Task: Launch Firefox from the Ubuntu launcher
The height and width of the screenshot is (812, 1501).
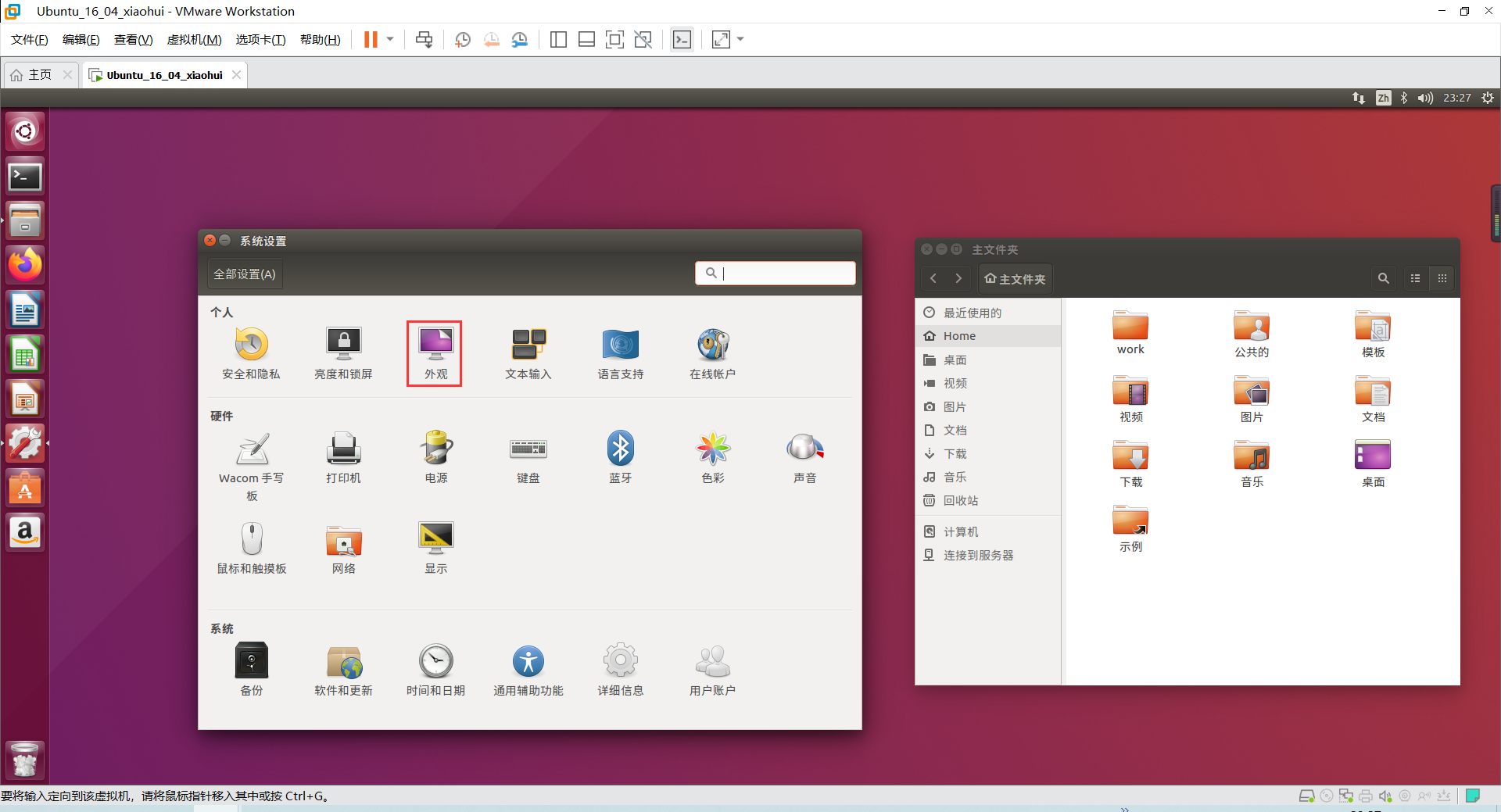Action: pyautogui.click(x=25, y=265)
